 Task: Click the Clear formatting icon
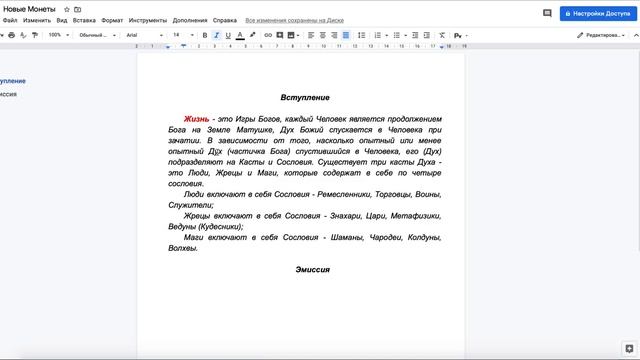click(442, 36)
